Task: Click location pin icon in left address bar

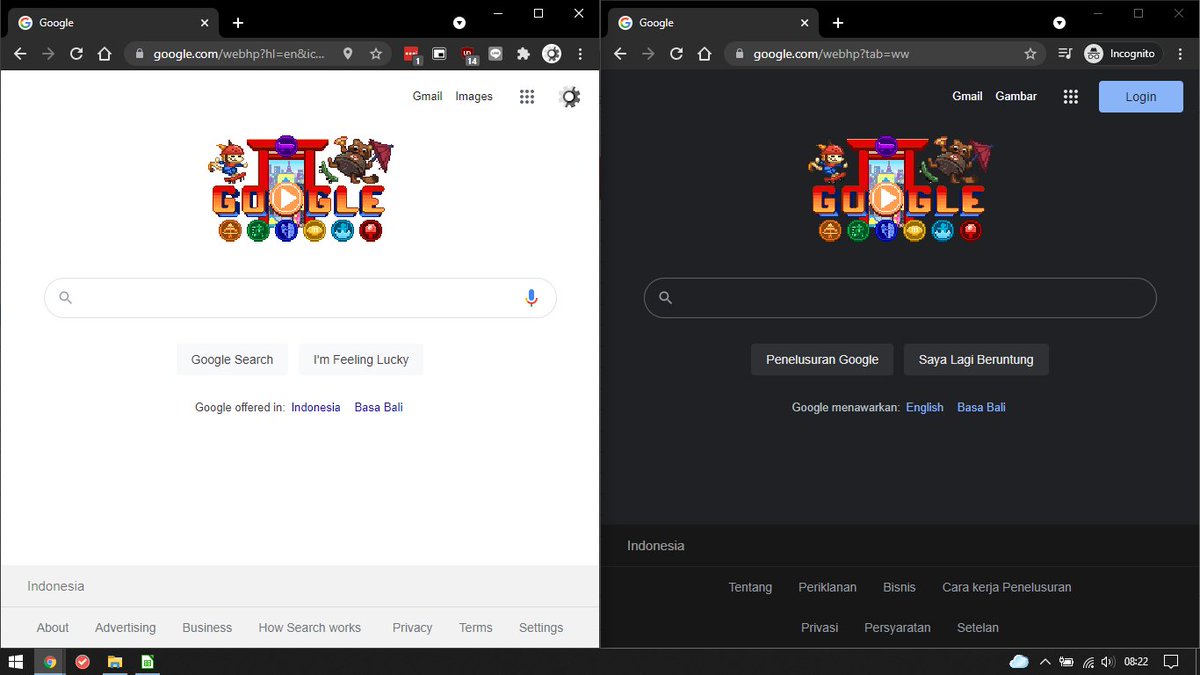Action: tap(348, 54)
